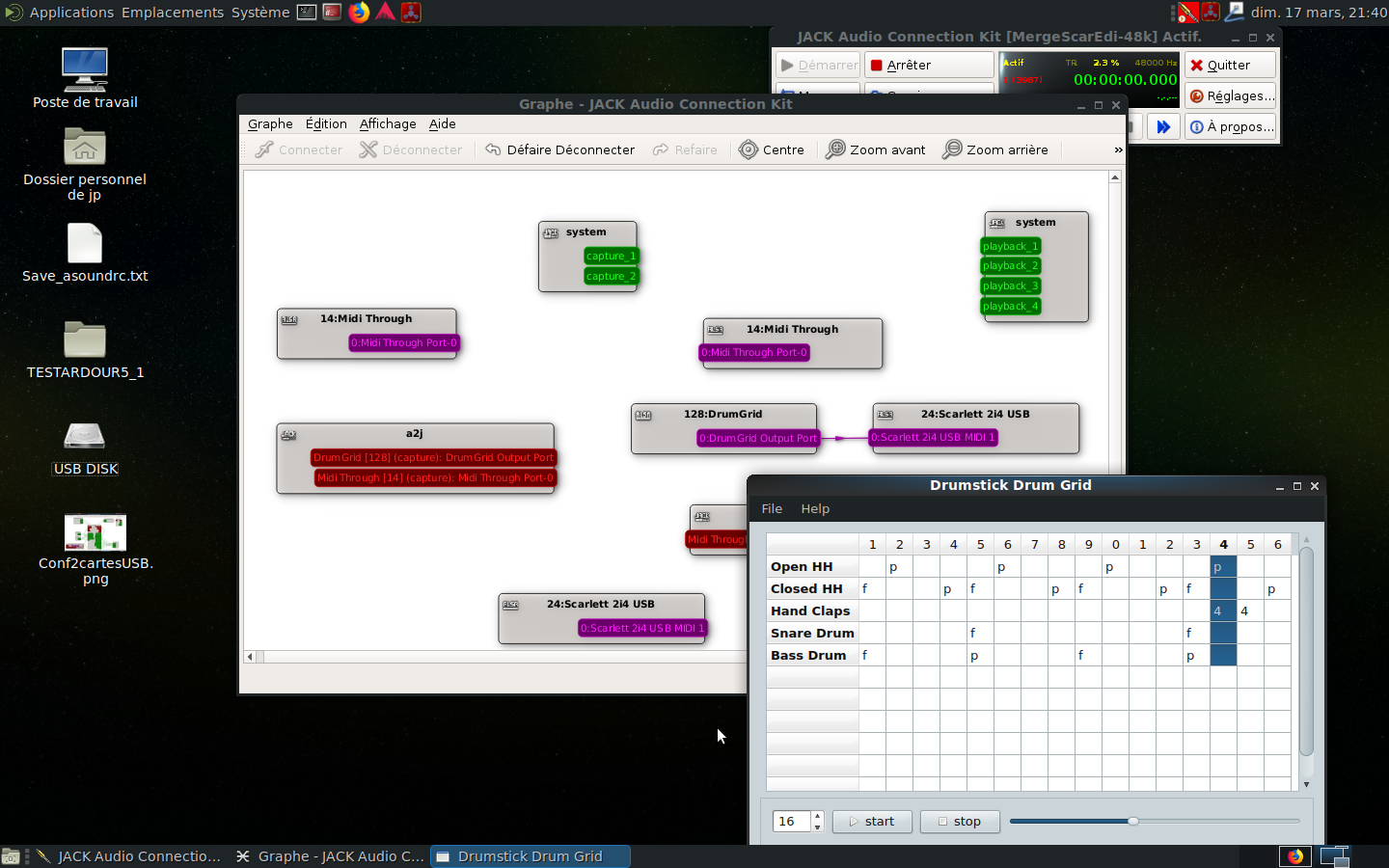This screenshot has width=1389, height=868.
Task: Open the red root terminal launcher
Action: pyautogui.click(x=332, y=13)
